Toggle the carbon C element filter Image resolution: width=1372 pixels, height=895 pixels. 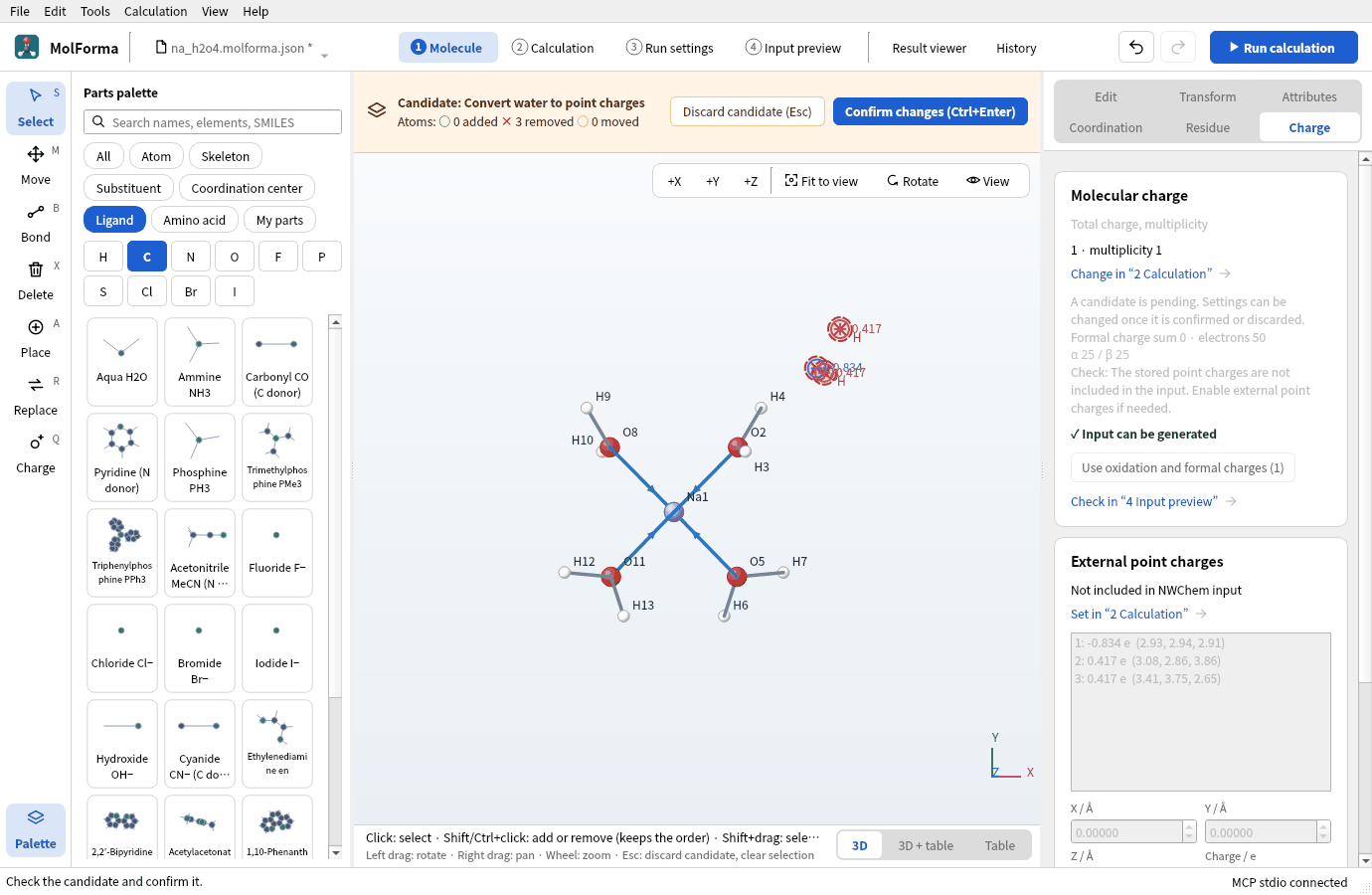(147, 257)
